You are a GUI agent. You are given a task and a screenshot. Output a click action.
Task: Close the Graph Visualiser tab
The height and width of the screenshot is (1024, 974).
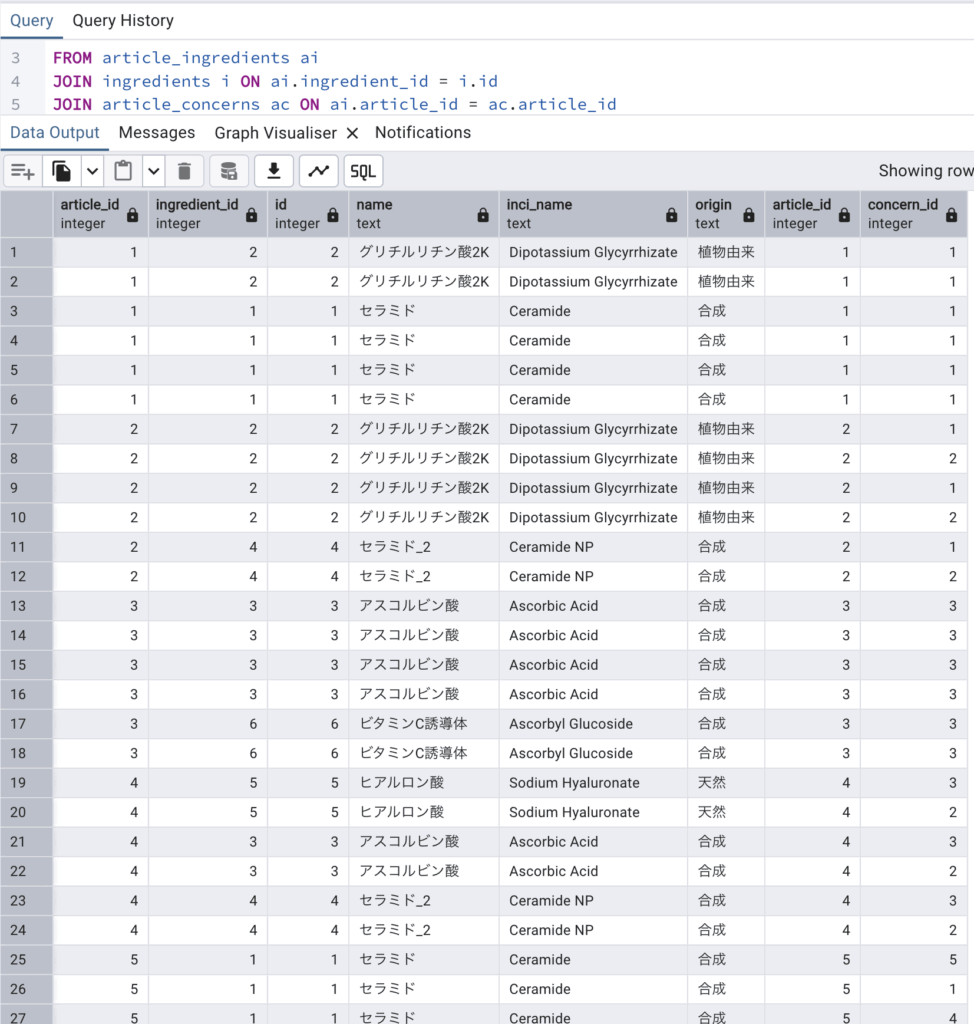point(352,133)
